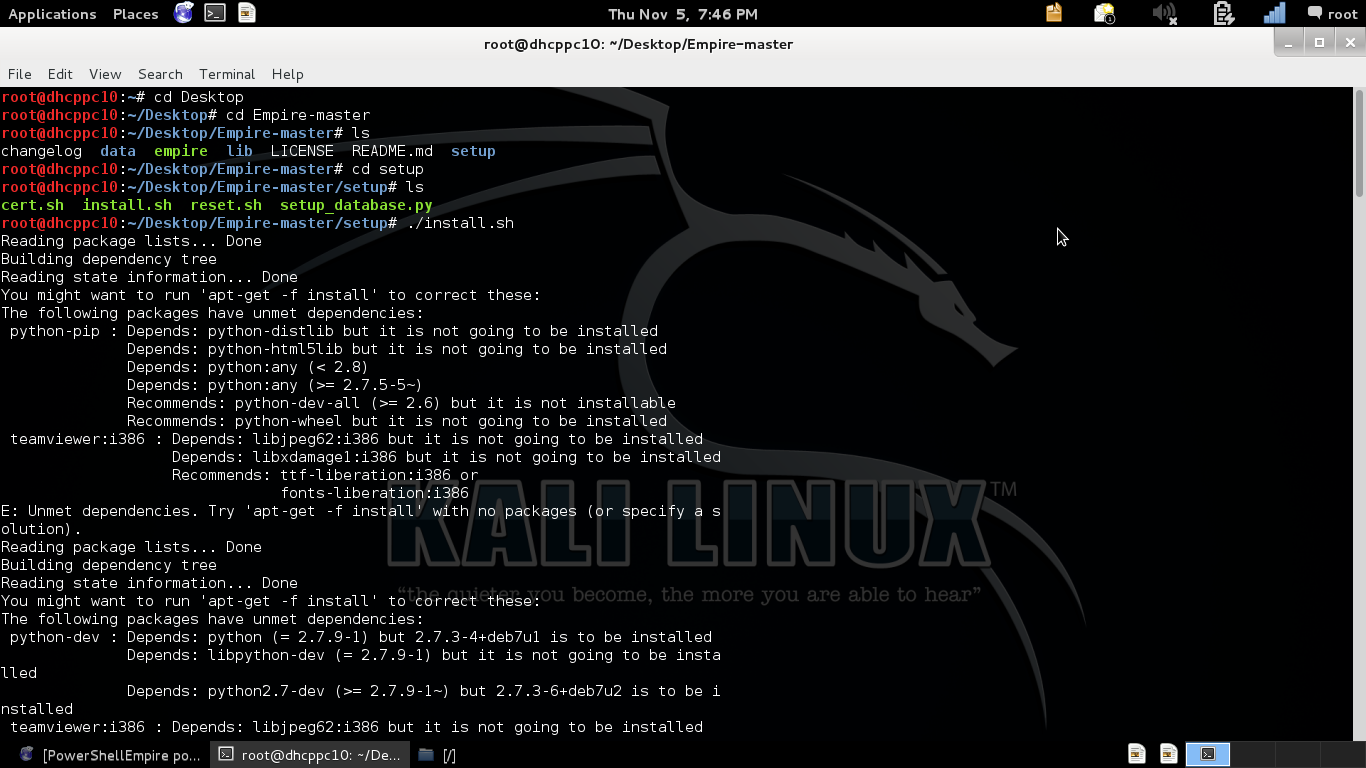Click the terminal vertical scrollbar handle
The width and height of the screenshot is (1366, 768).
1359,142
